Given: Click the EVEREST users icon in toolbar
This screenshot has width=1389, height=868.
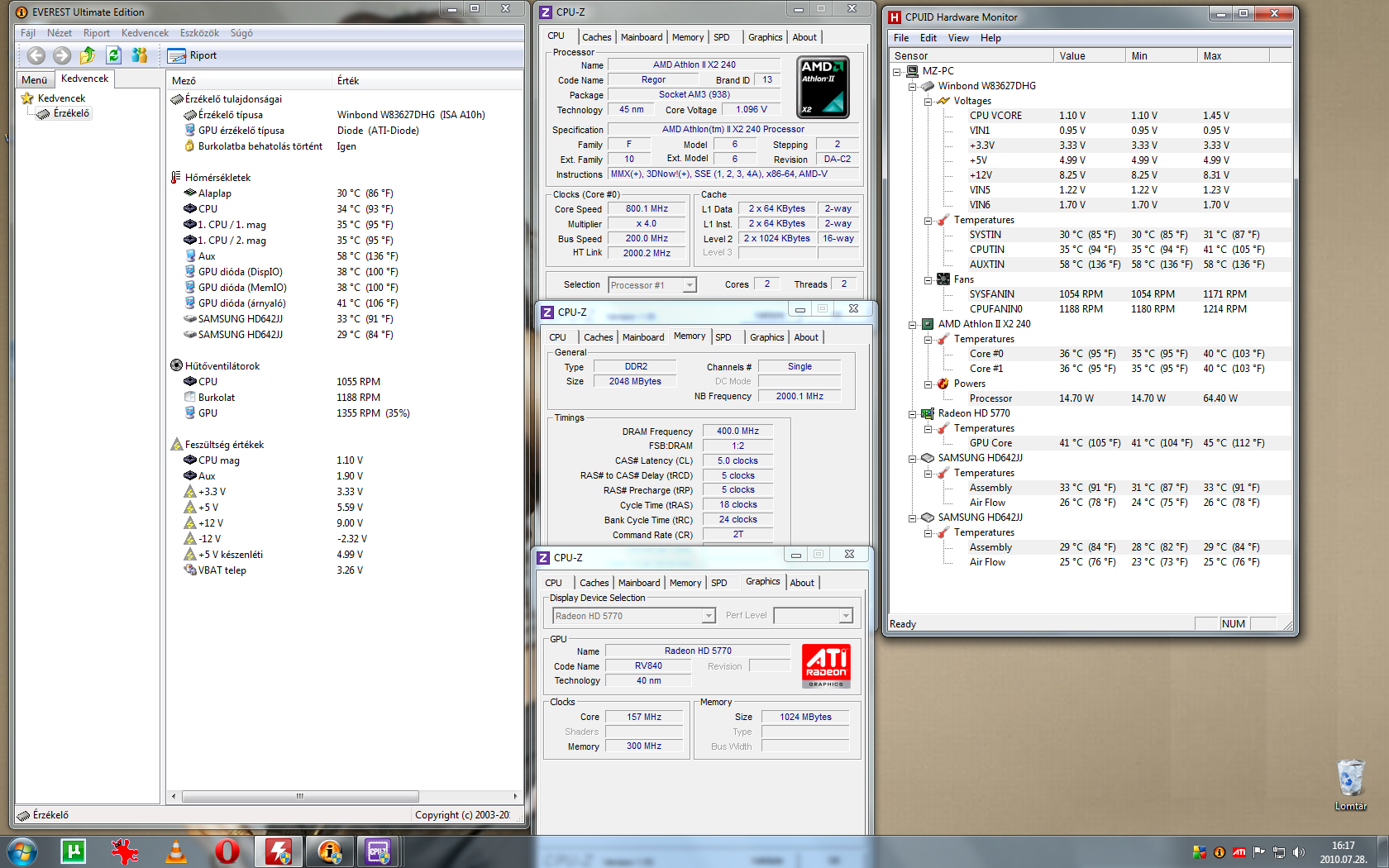Looking at the screenshot, I should 140,55.
